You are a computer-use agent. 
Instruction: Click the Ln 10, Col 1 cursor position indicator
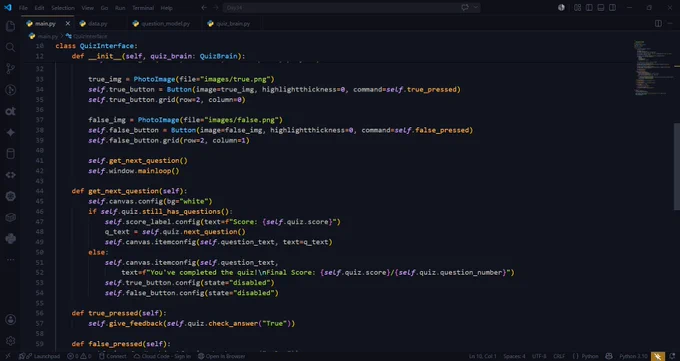tap(482, 356)
